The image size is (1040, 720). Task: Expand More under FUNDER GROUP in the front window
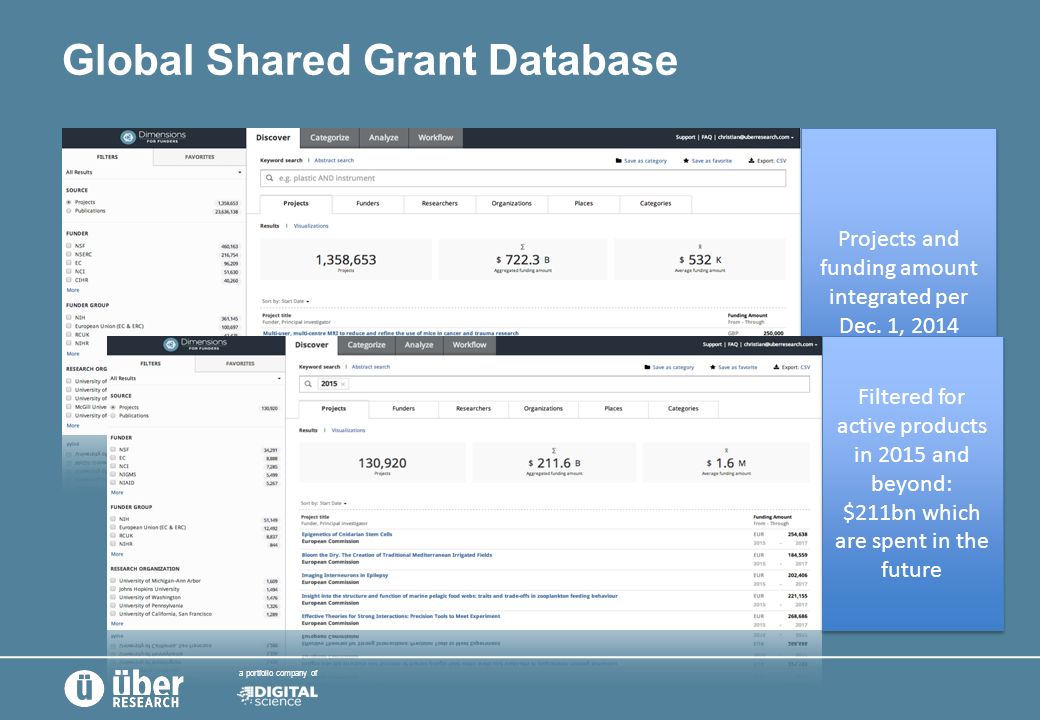coord(117,554)
